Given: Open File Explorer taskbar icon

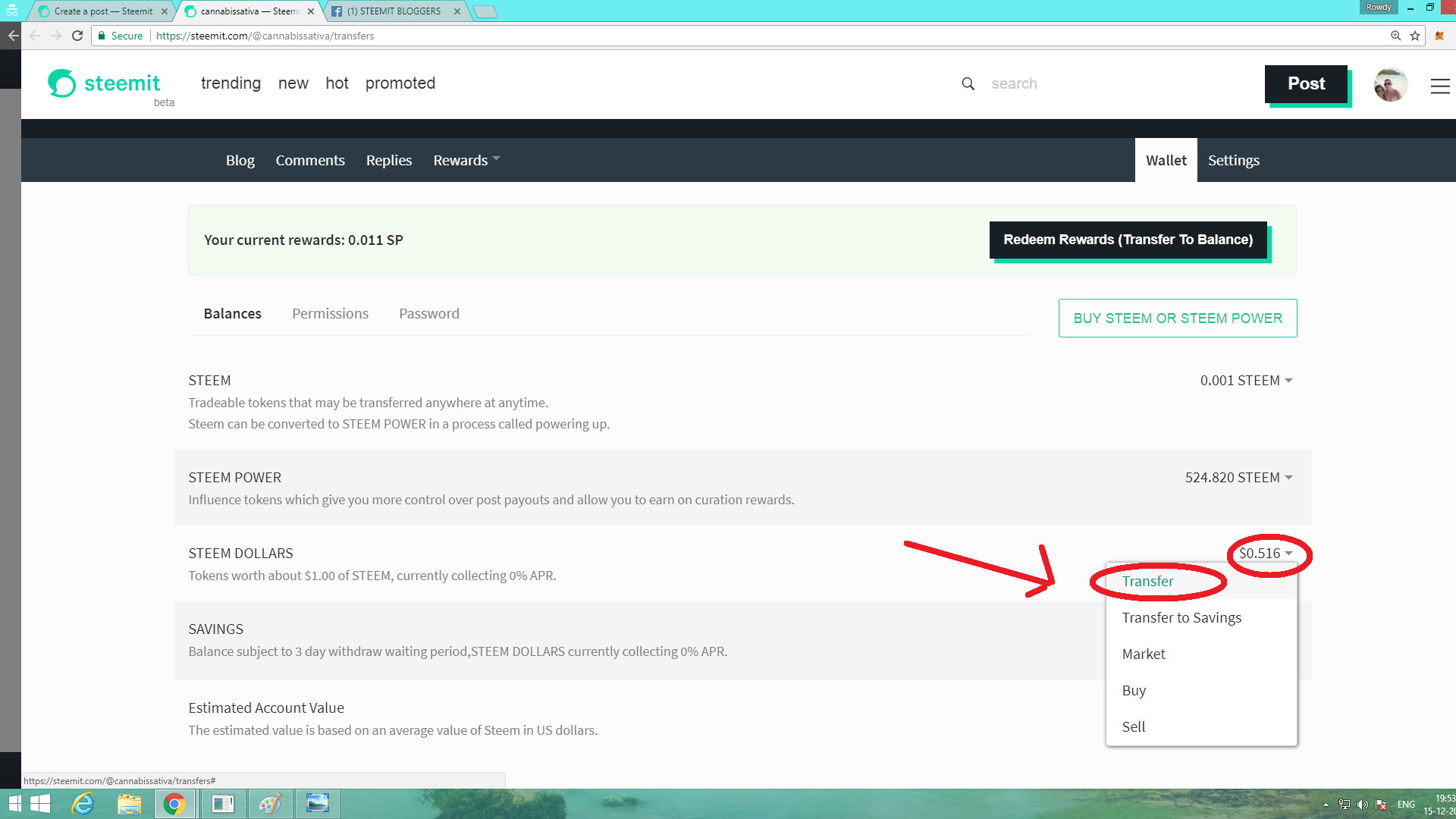Looking at the screenshot, I should 129,804.
